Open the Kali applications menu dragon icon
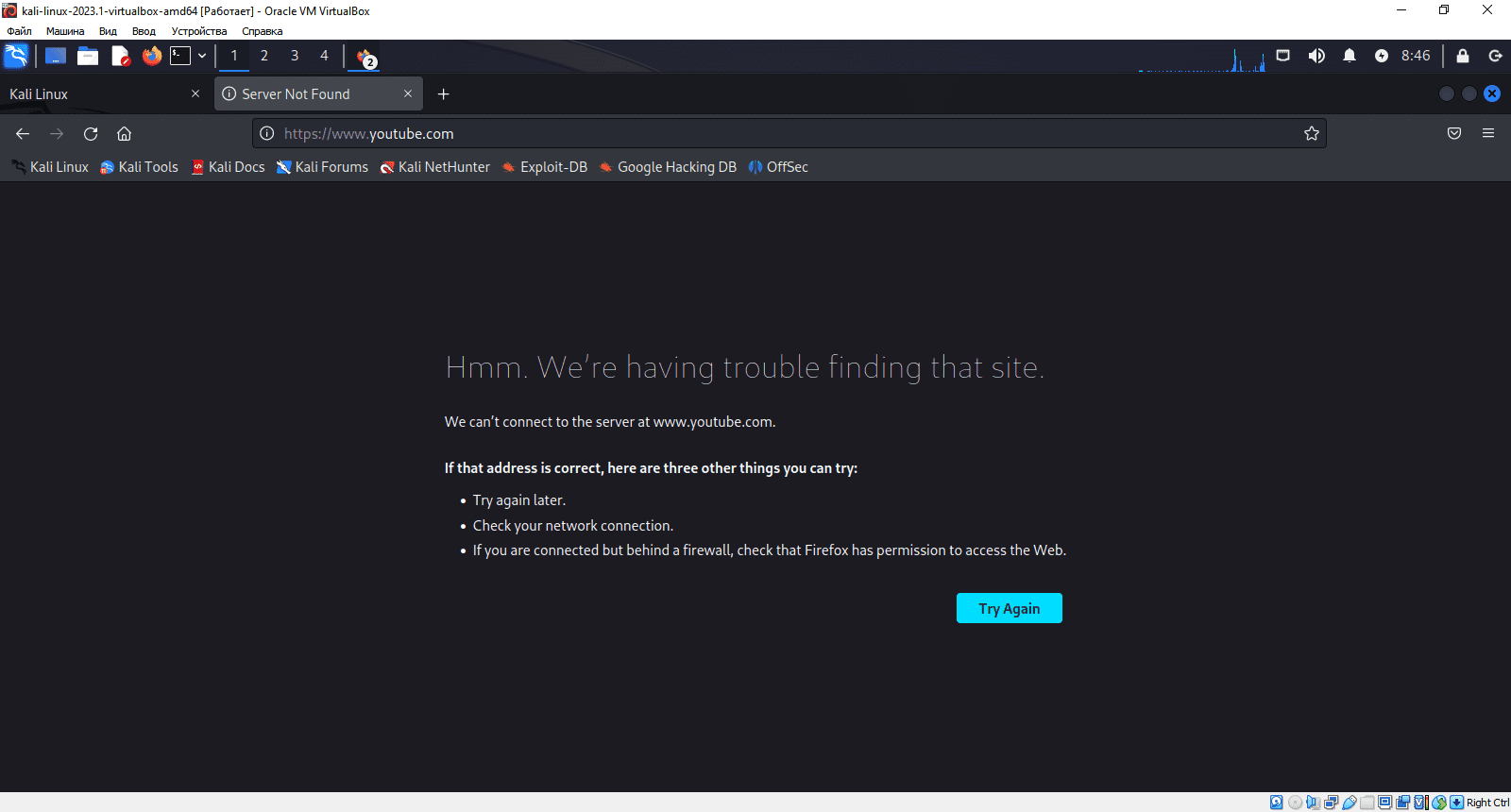Image resolution: width=1511 pixels, height=812 pixels. [x=16, y=56]
